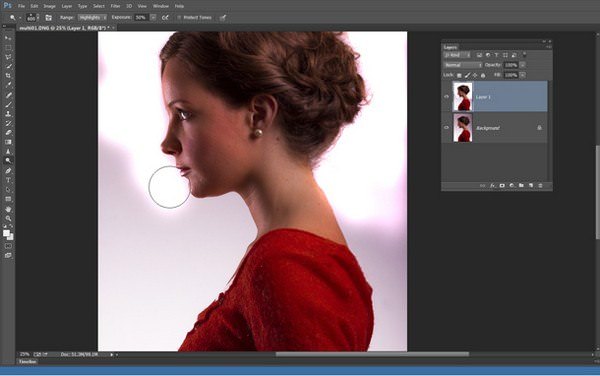Open the brush panel toggle in options bar
600x376 pixels.
click(x=49, y=18)
